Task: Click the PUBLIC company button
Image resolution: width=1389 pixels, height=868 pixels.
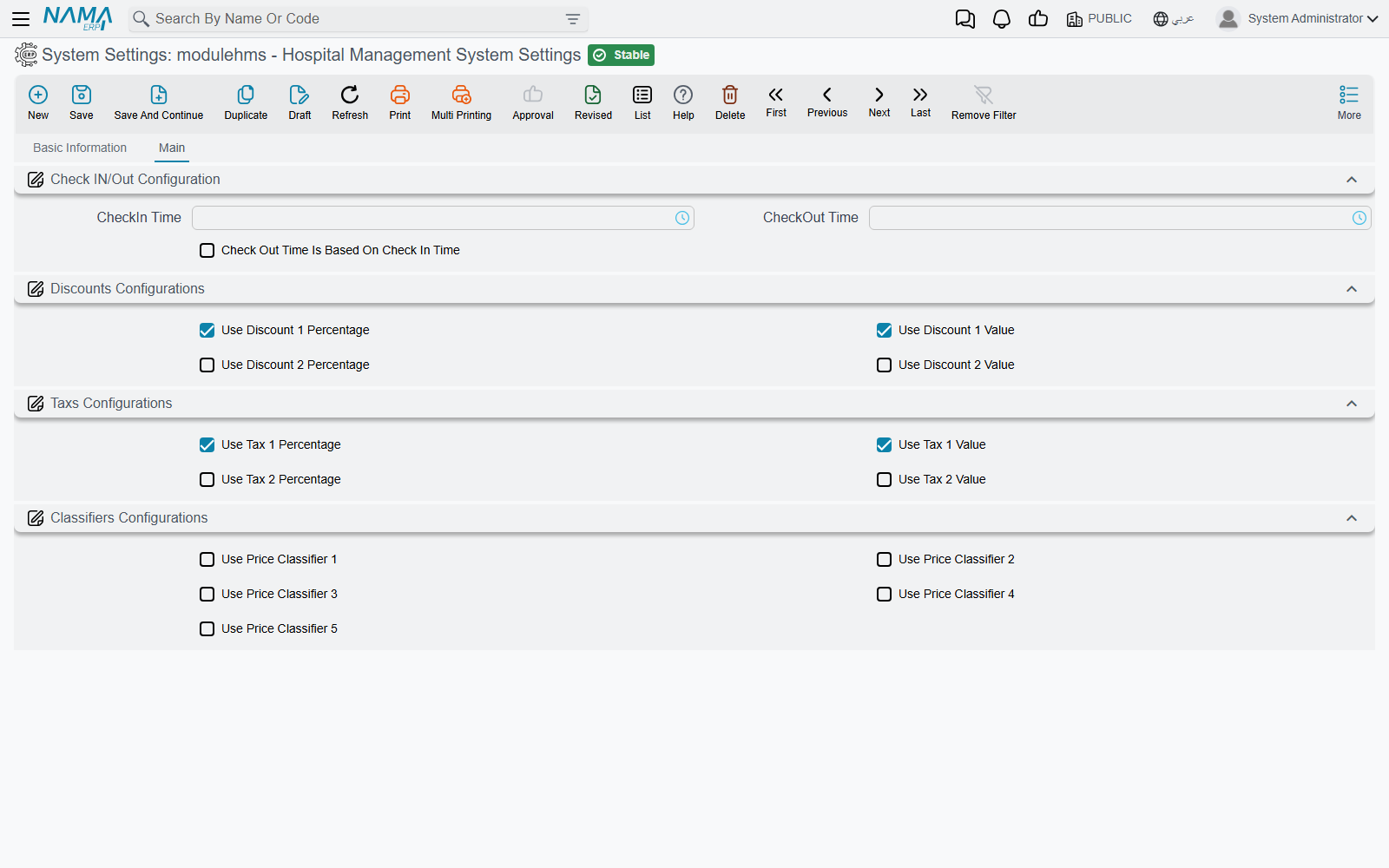Action: [1099, 19]
